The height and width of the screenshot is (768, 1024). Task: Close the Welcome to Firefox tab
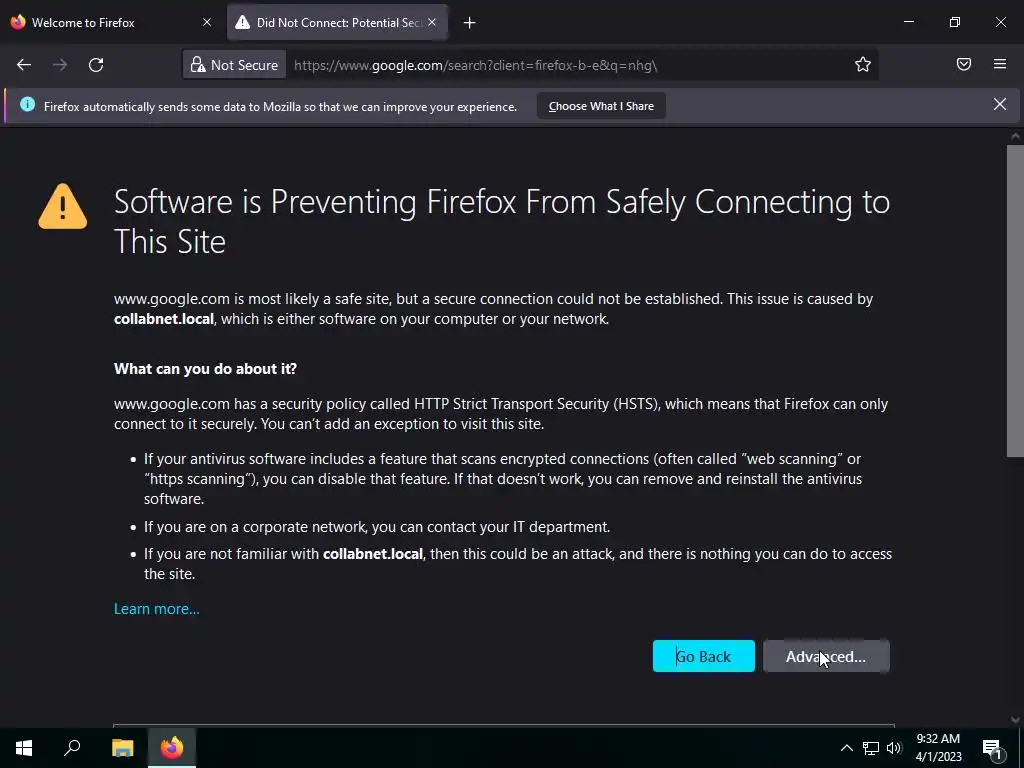tap(207, 22)
